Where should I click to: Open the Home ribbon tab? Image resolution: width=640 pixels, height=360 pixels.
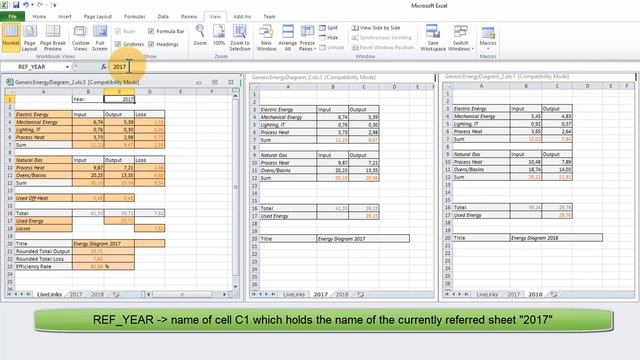(39, 16)
